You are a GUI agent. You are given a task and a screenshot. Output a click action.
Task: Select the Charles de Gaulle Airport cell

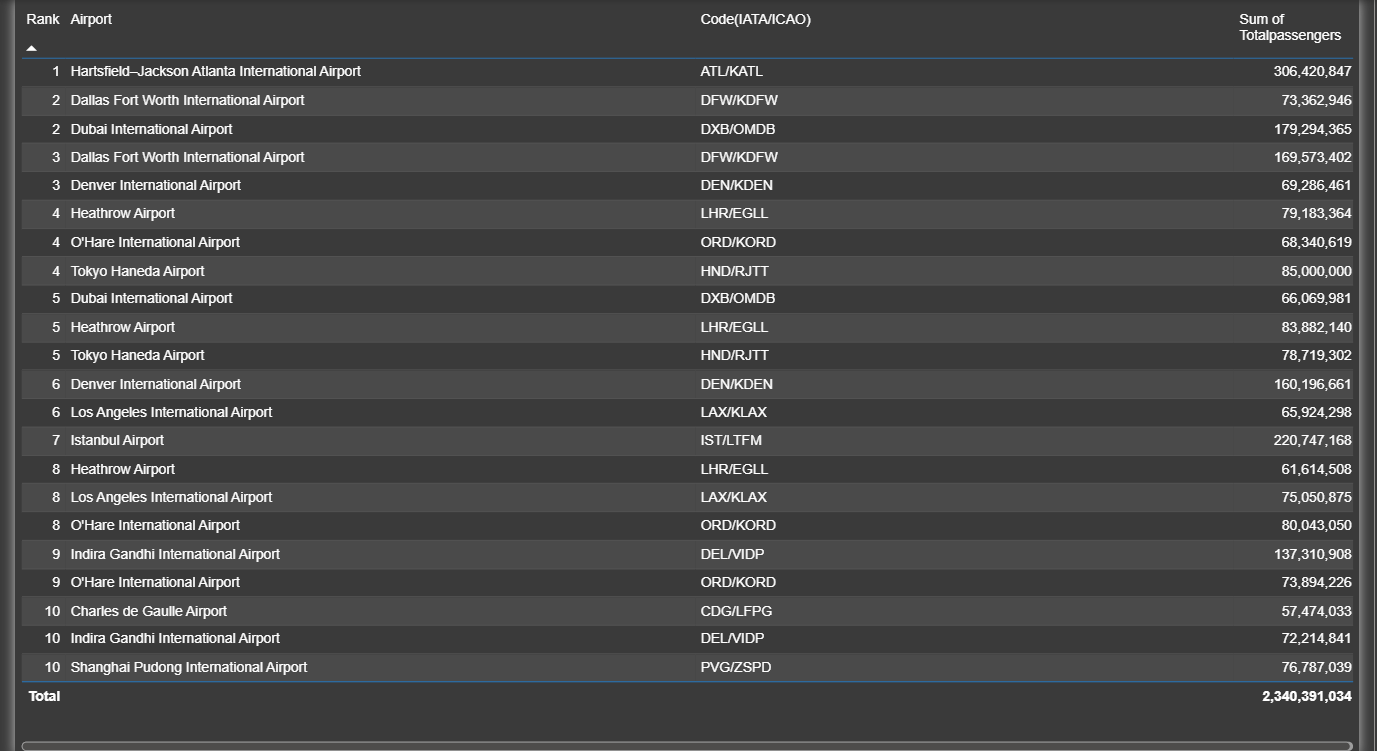tap(148, 611)
